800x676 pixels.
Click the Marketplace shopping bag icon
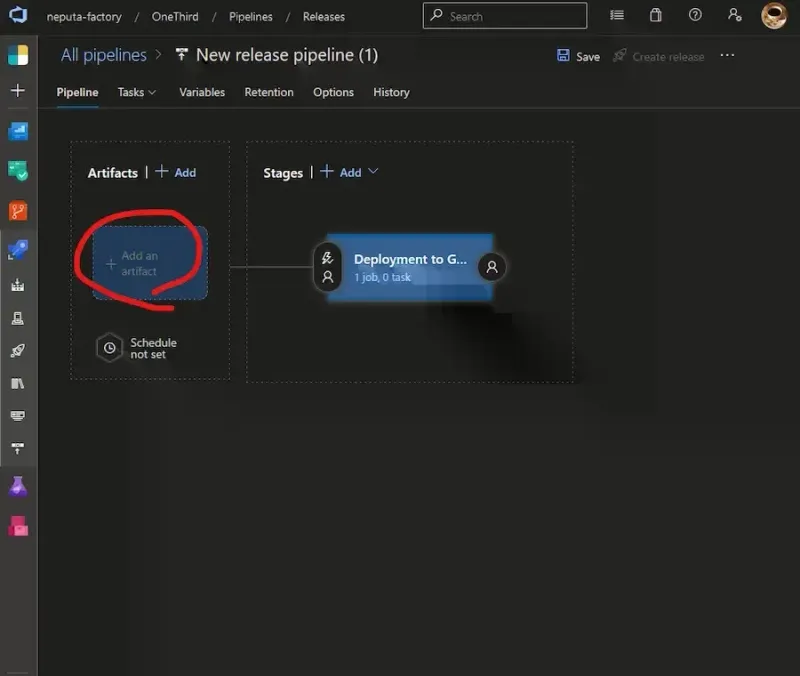click(655, 15)
